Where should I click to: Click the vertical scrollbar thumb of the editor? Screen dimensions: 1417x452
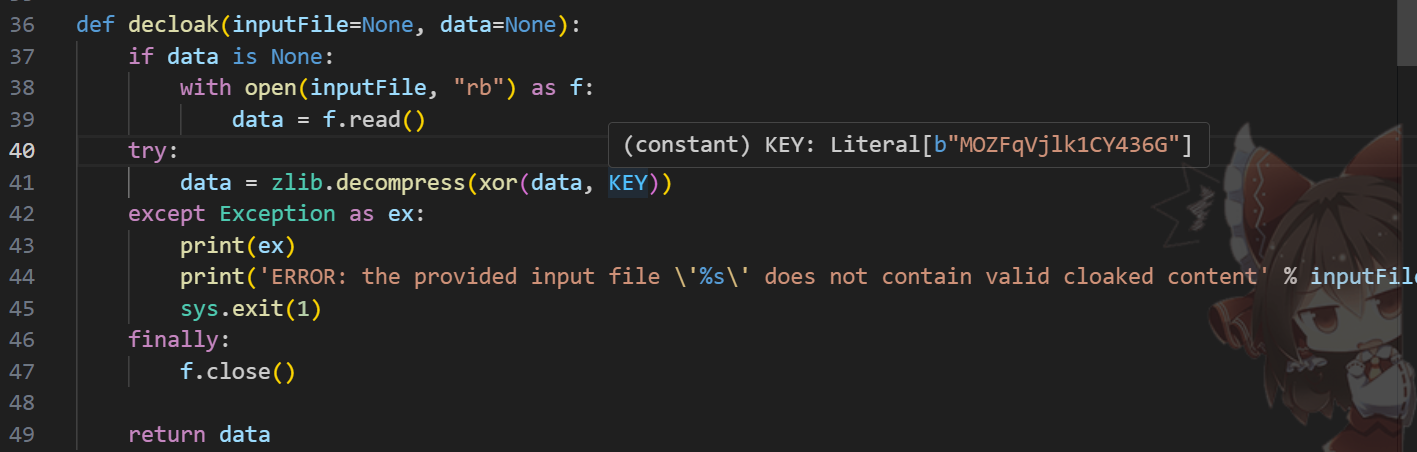point(1406,33)
